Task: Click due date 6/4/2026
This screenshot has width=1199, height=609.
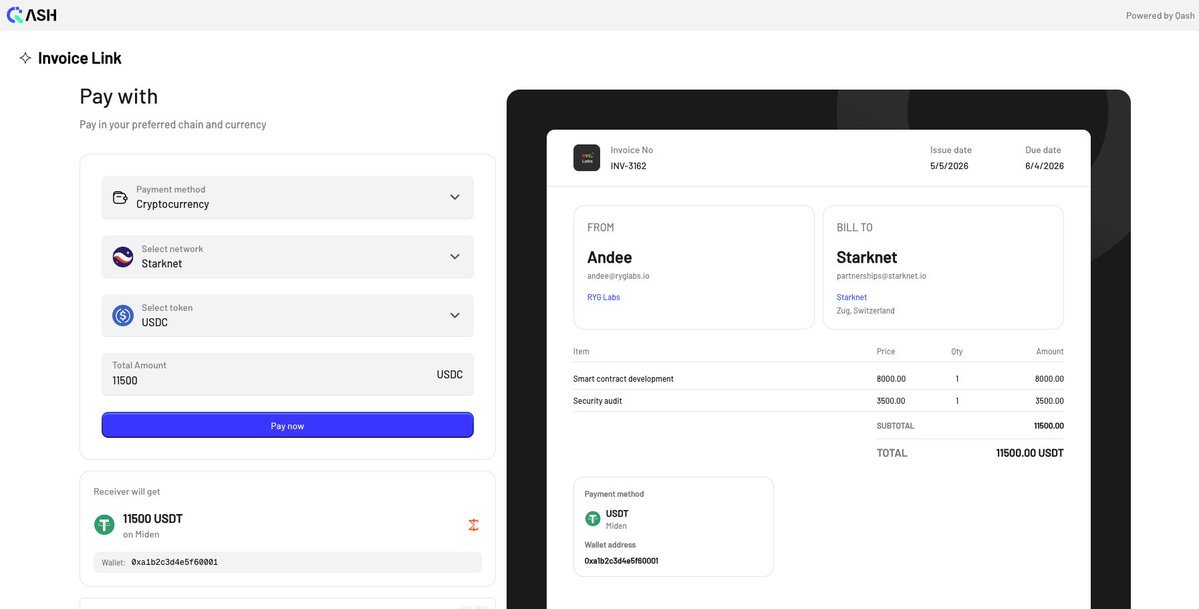Action: point(1045,165)
